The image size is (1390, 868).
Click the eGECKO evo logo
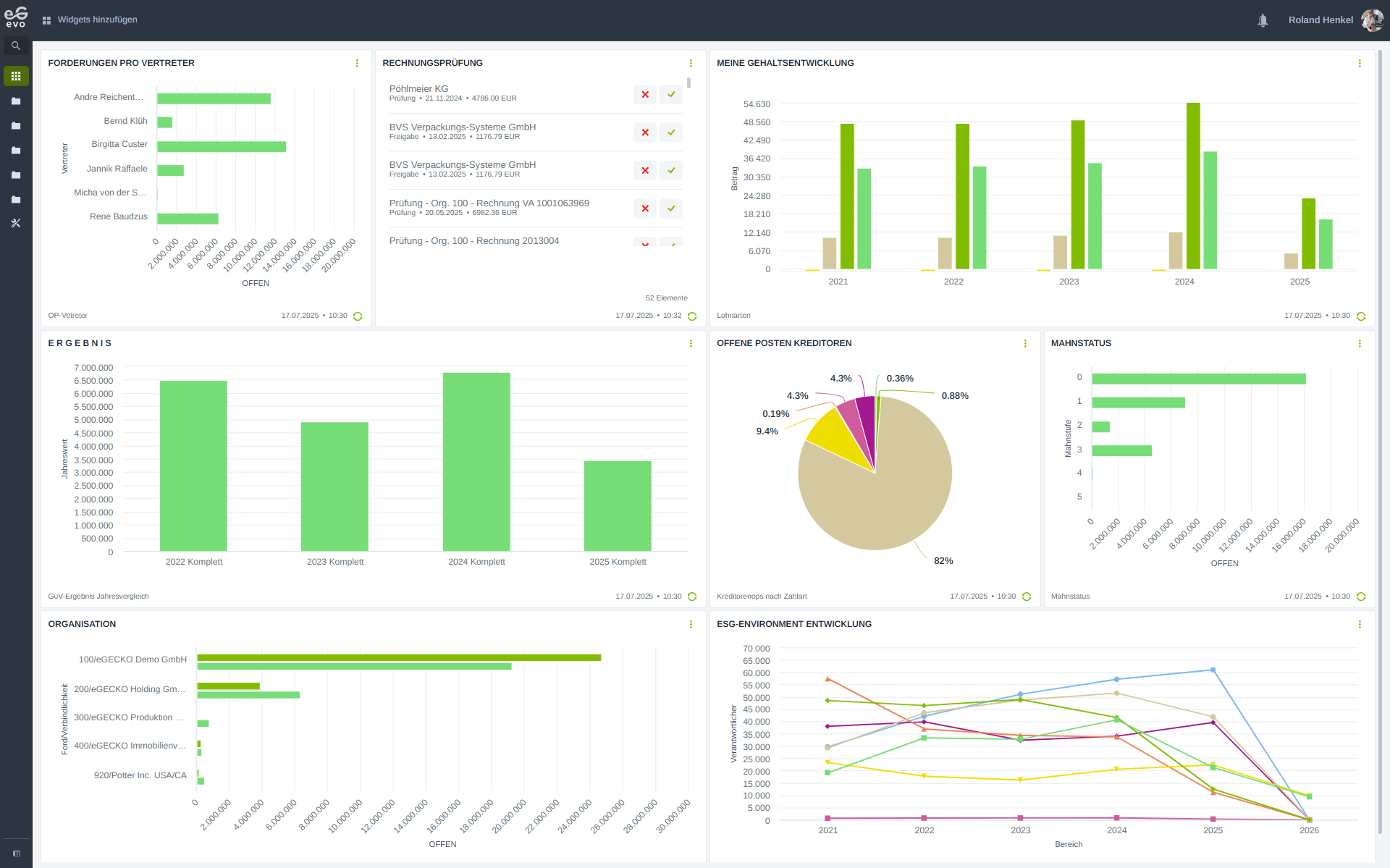click(x=16, y=17)
